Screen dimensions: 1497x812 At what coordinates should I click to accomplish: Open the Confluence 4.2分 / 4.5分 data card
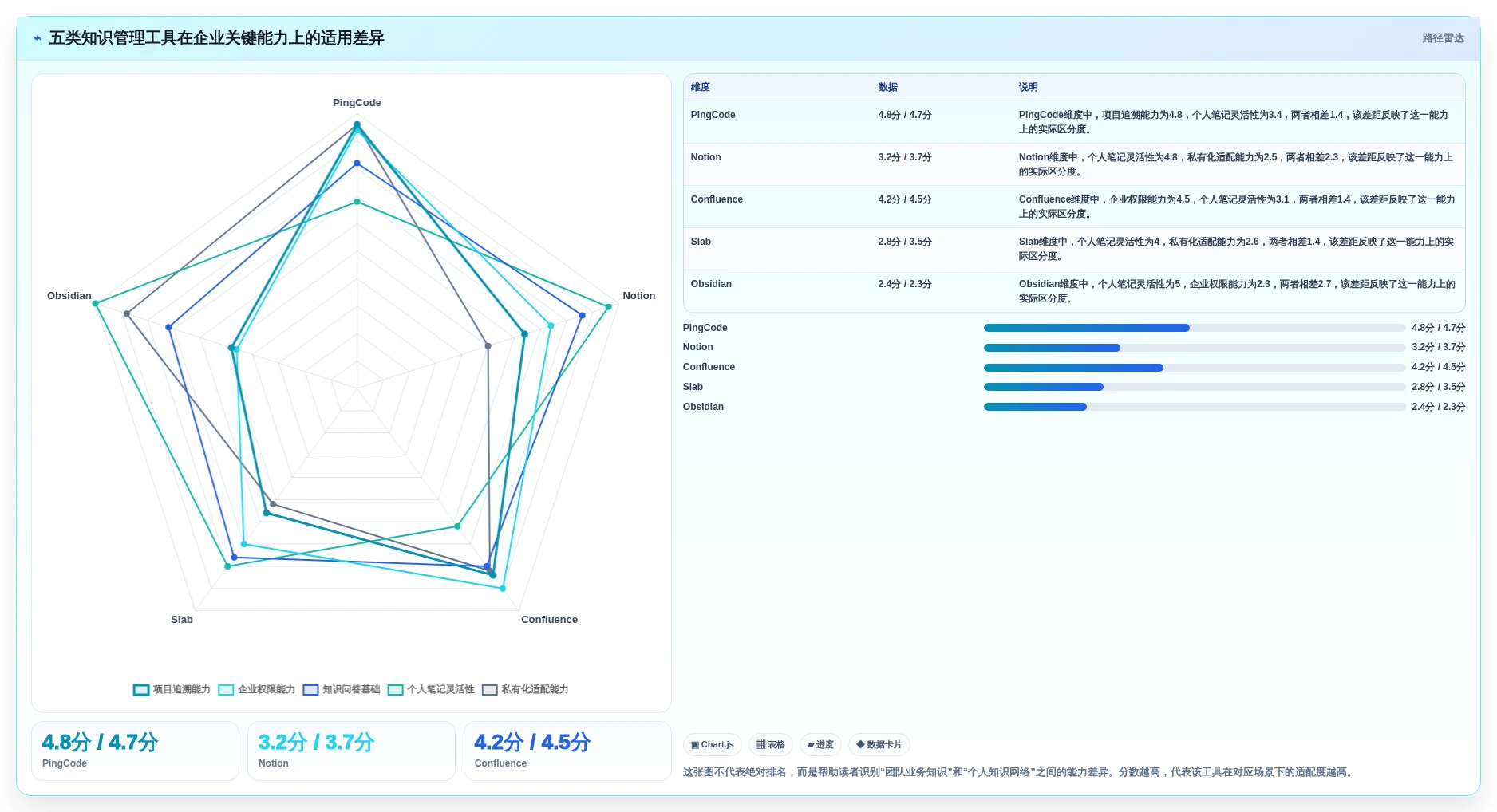[x=567, y=751]
